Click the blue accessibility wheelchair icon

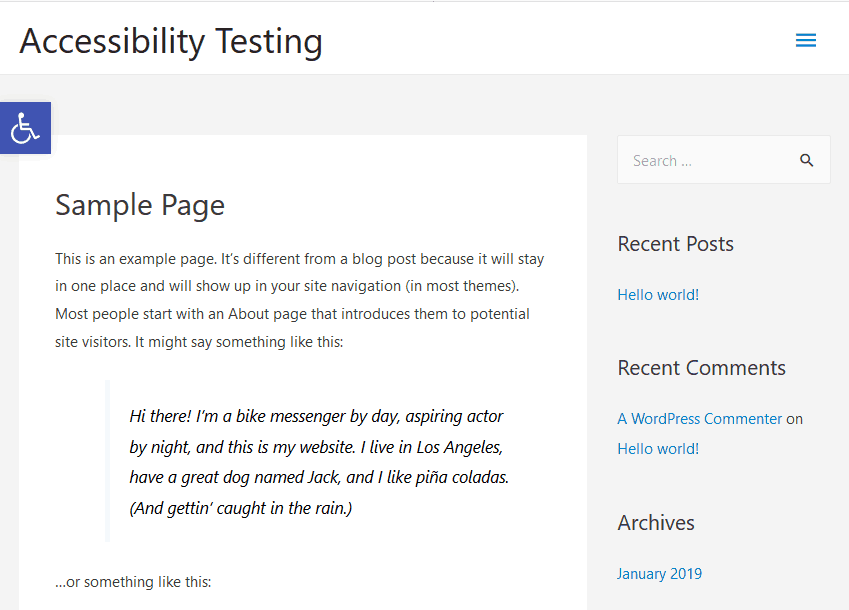click(25, 128)
